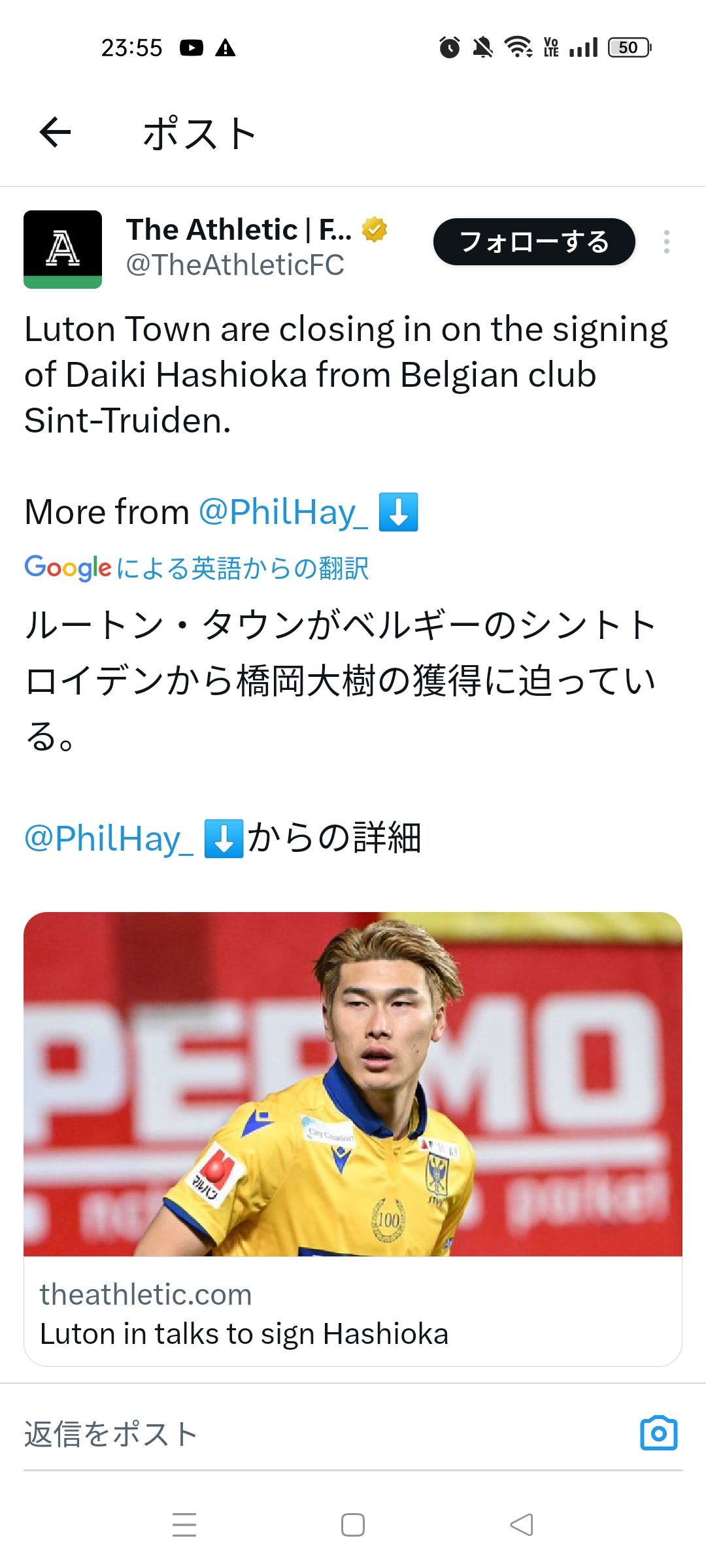Viewport: 706px width, 1568px height.
Task: Tap the theathletic.com domain label
Action: click(x=146, y=1294)
